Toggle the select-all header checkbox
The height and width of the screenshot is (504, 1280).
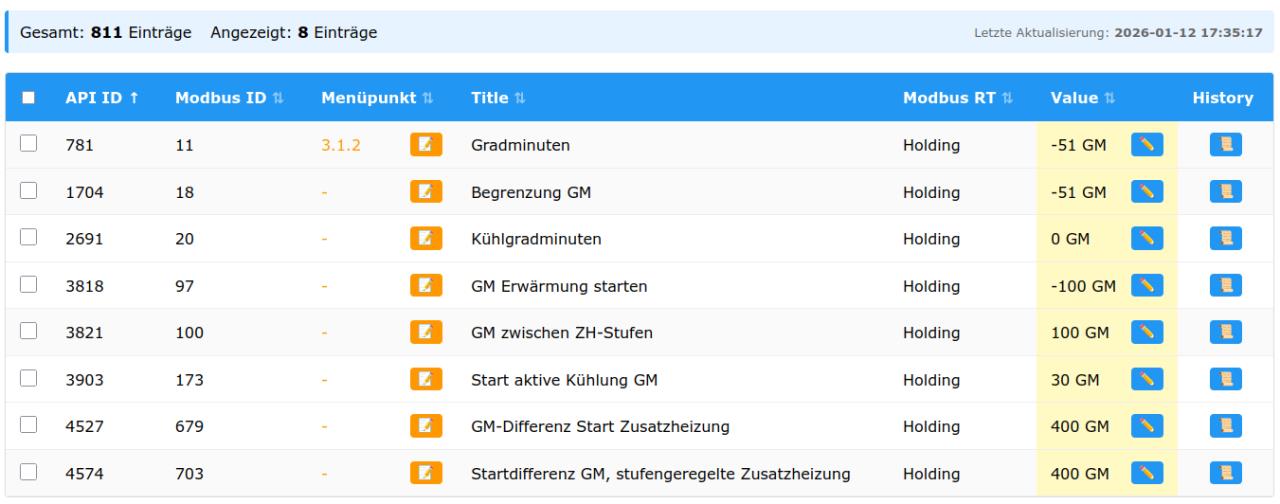(29, 98)
